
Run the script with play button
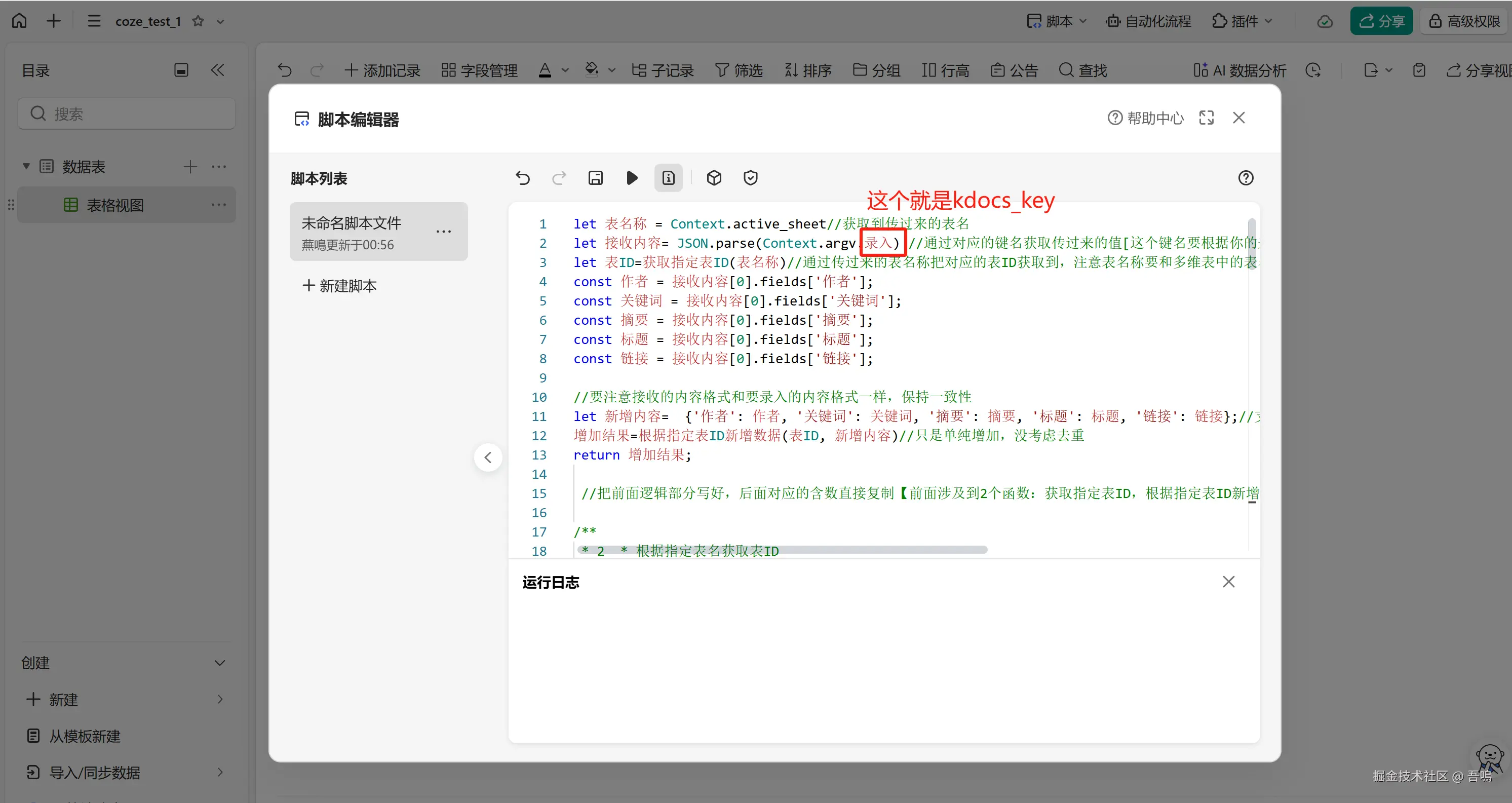point(632,178)
